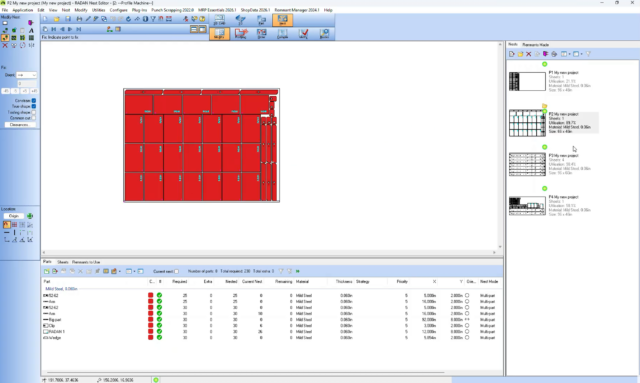This screenshot has width=640, height=383.
Task: Open the Modify menu
Action: [x=81, y=10]
